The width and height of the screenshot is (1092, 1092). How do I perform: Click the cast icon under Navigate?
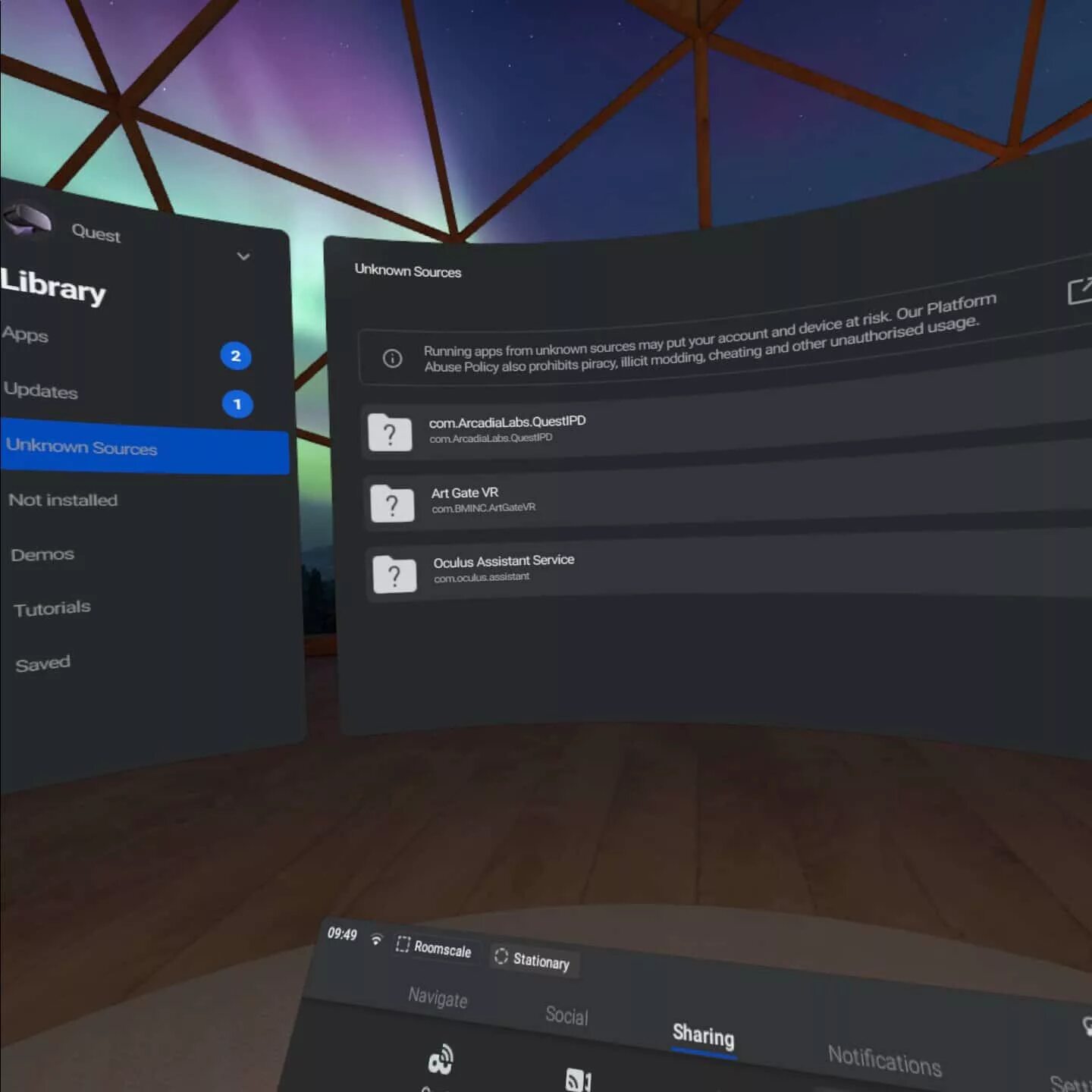[441, 1059]
